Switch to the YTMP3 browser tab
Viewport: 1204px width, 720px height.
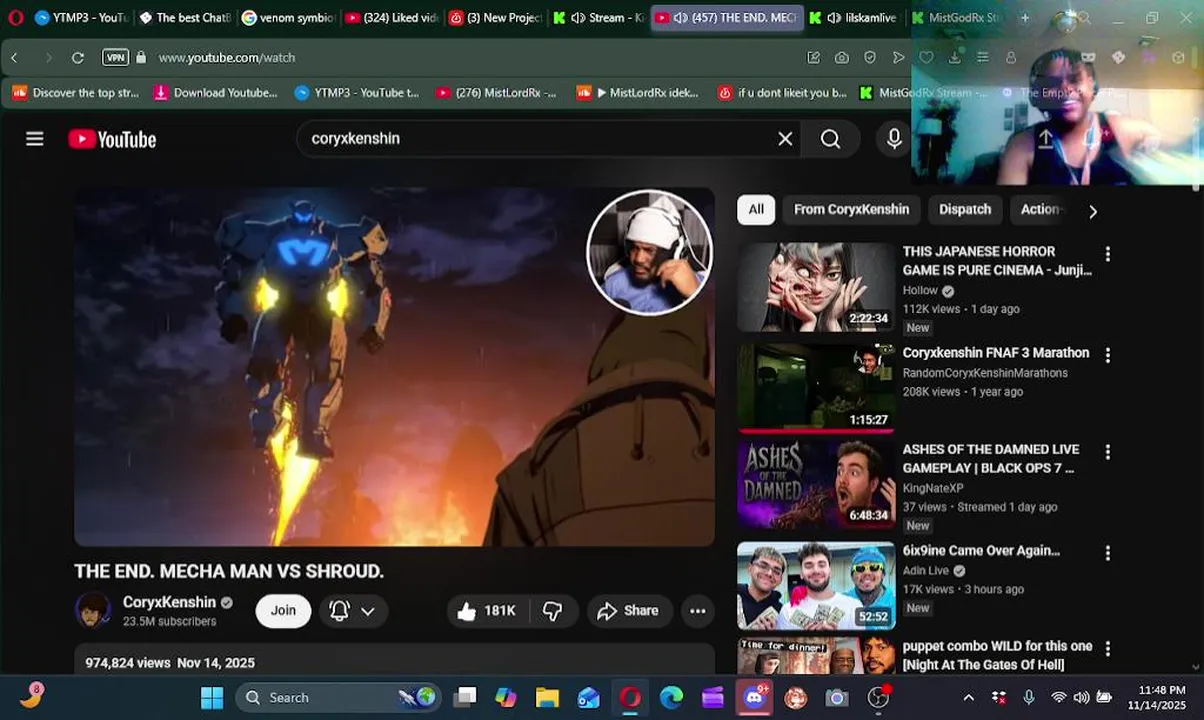click(84, 18)
